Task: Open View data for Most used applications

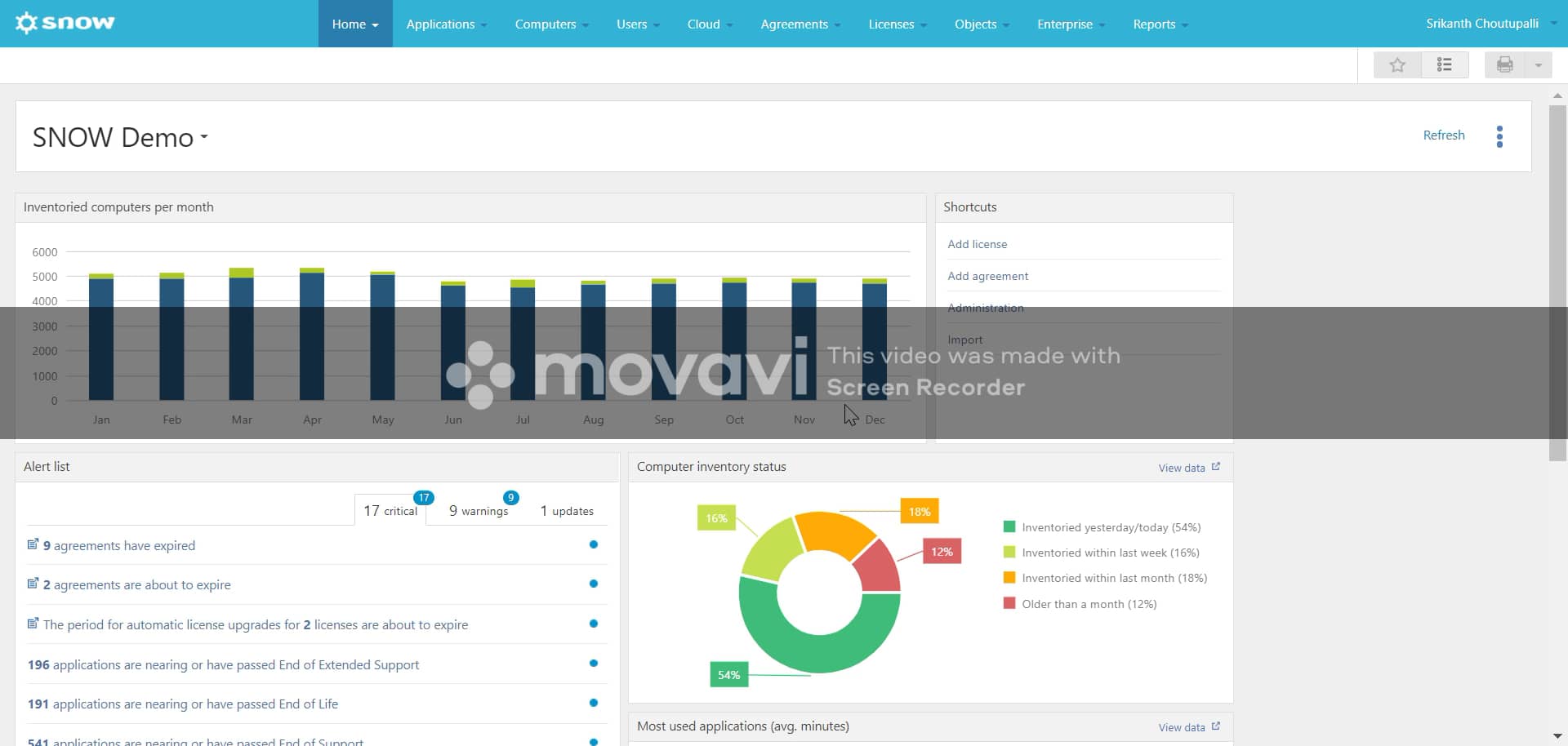Action: pos(1182,726)
